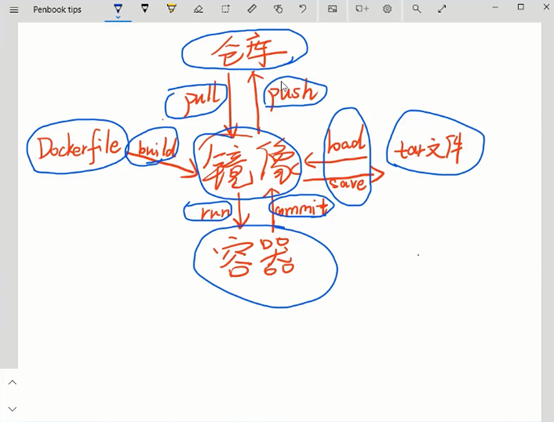
Task: Open the search tool
Action: (417, 9)
